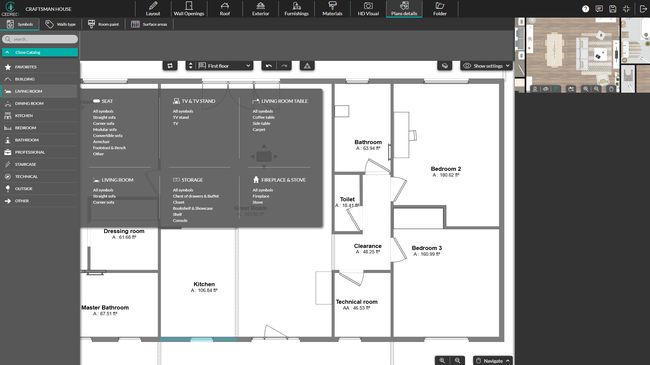Zoom in on the floor plan

tap(442, 360)
